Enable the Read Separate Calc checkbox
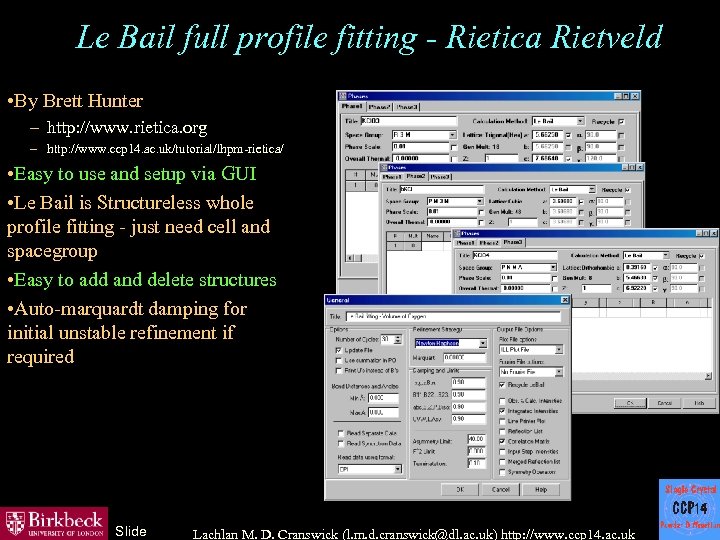The width and height of the screenshot is (720, 540). click(340, 433)
